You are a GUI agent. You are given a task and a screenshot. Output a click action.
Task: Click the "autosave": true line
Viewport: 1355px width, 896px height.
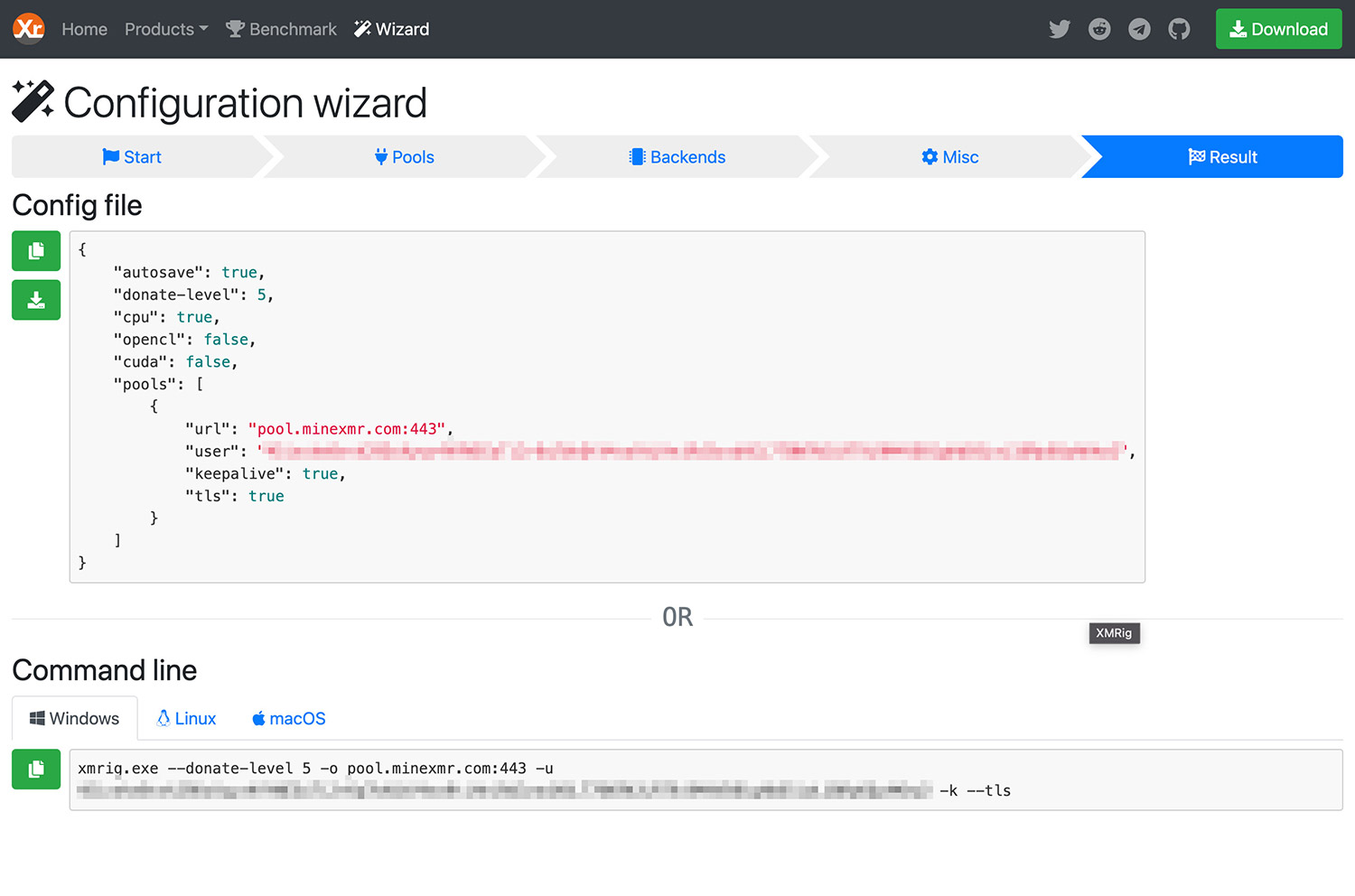(x=189, y=272)
